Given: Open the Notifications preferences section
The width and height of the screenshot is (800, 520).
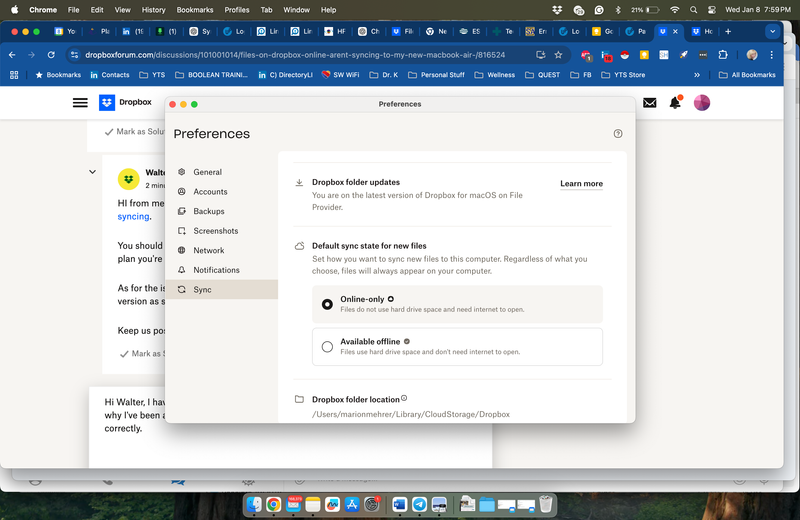Looking at the screenshot, I should (216, 270).
